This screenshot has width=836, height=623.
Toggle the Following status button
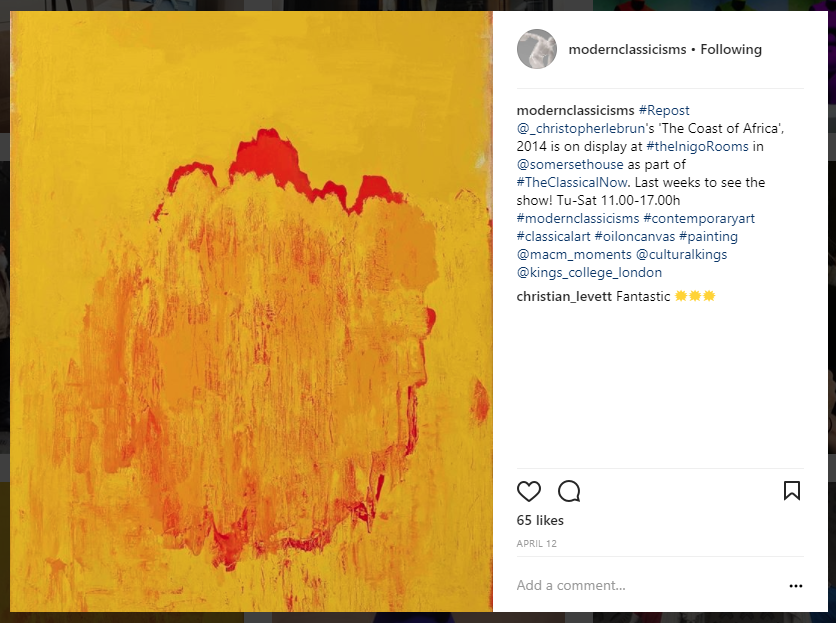731,50
